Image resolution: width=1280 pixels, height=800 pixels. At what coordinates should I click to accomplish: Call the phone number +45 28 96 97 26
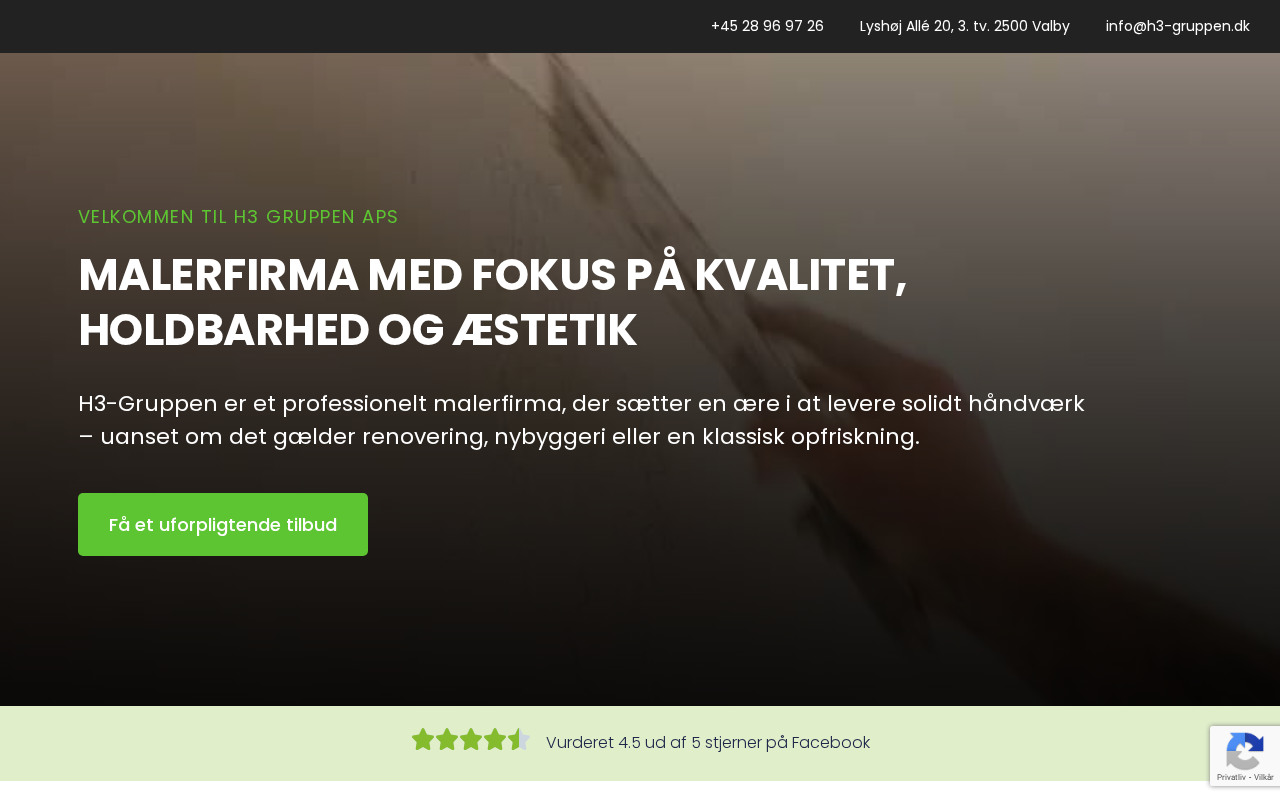click(x=767, y=26)
